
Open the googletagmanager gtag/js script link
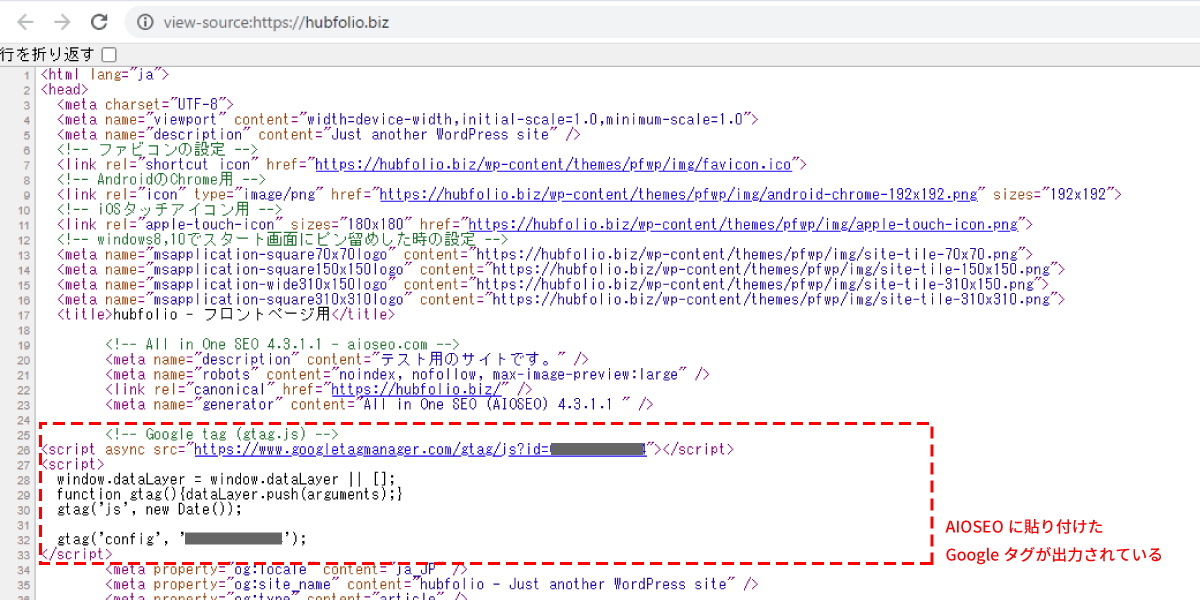(x=421, y=450)
